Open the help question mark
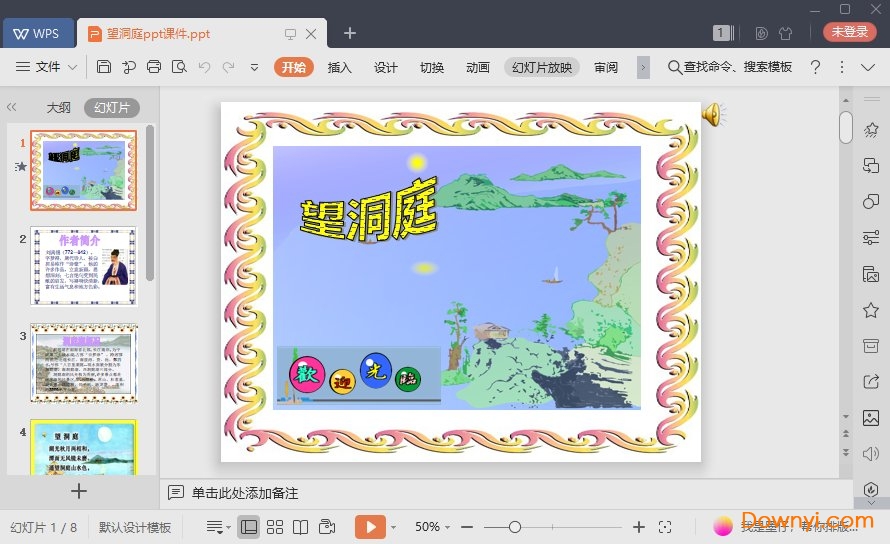Viewport: 890px width, 544px height. pyautogui.click(x=815, y=67)
